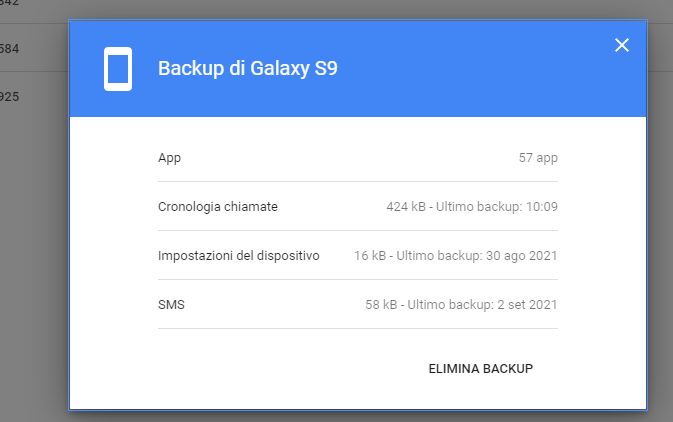Viewport: 673px width, 422px height.
Task: Click the phone device icon in header
Action: [x=118, y=69]
